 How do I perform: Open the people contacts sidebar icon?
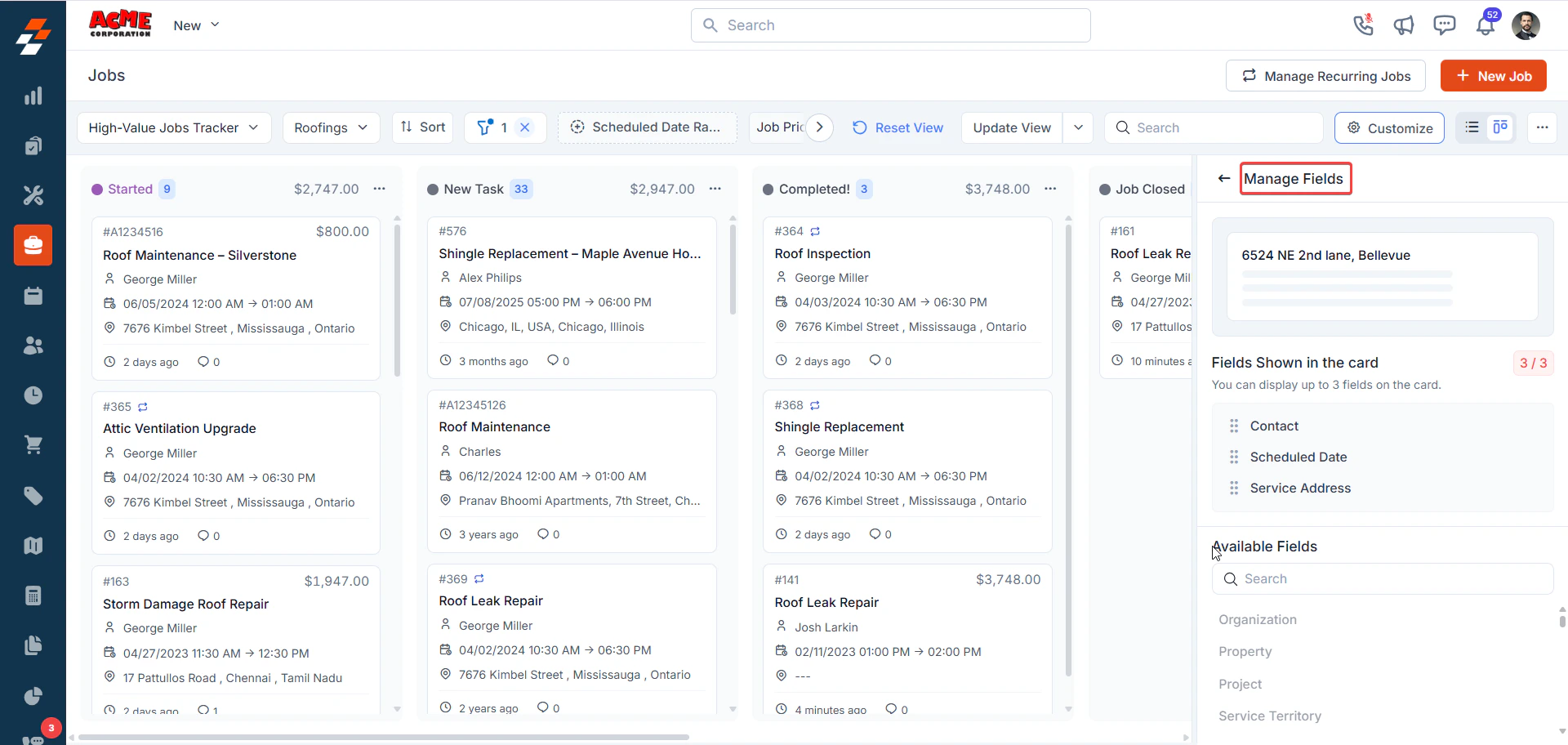tap(33, 346)
